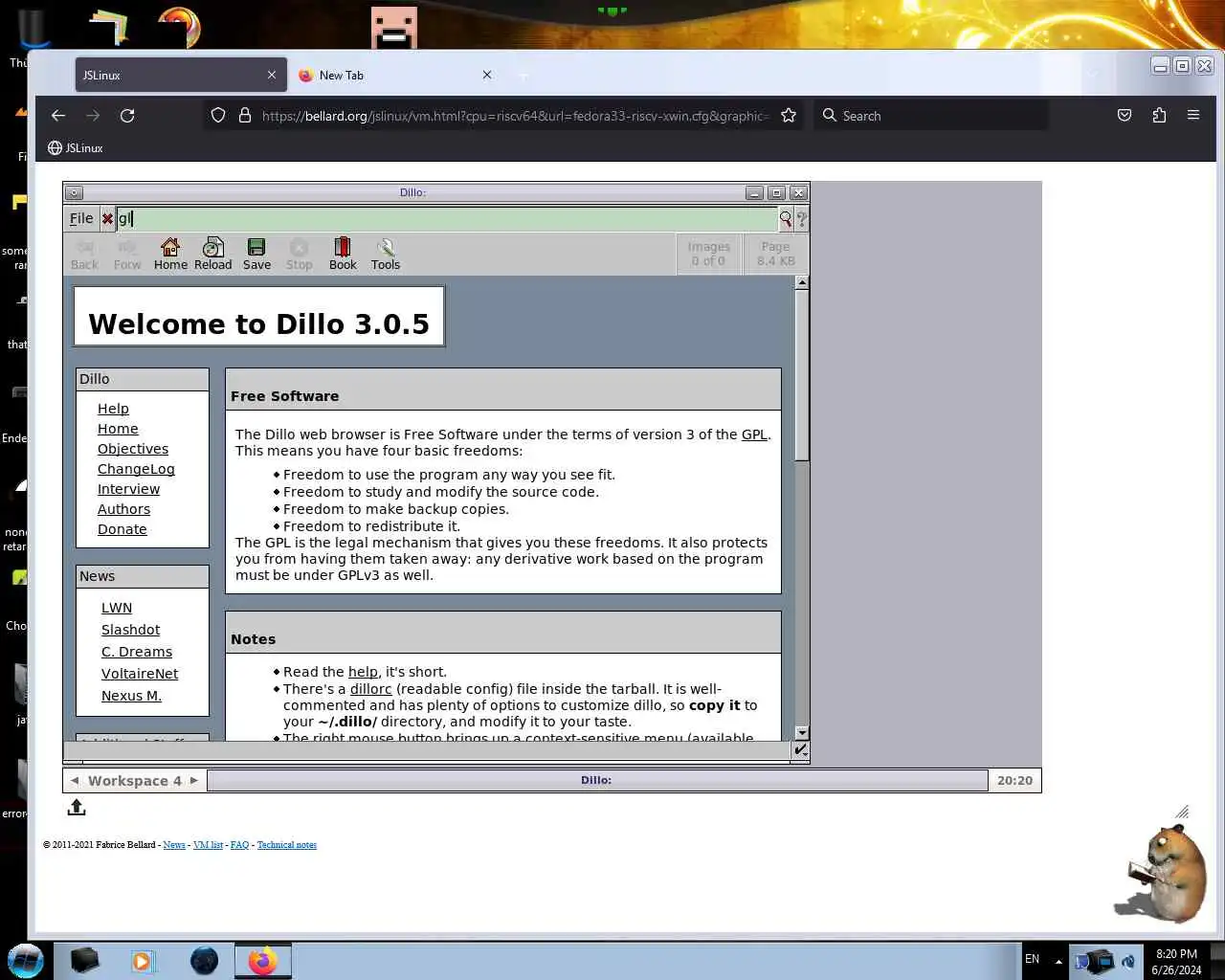Open the VoltaireNet news link
Viewport: 1225px width, 980px height.
(140, 674)
